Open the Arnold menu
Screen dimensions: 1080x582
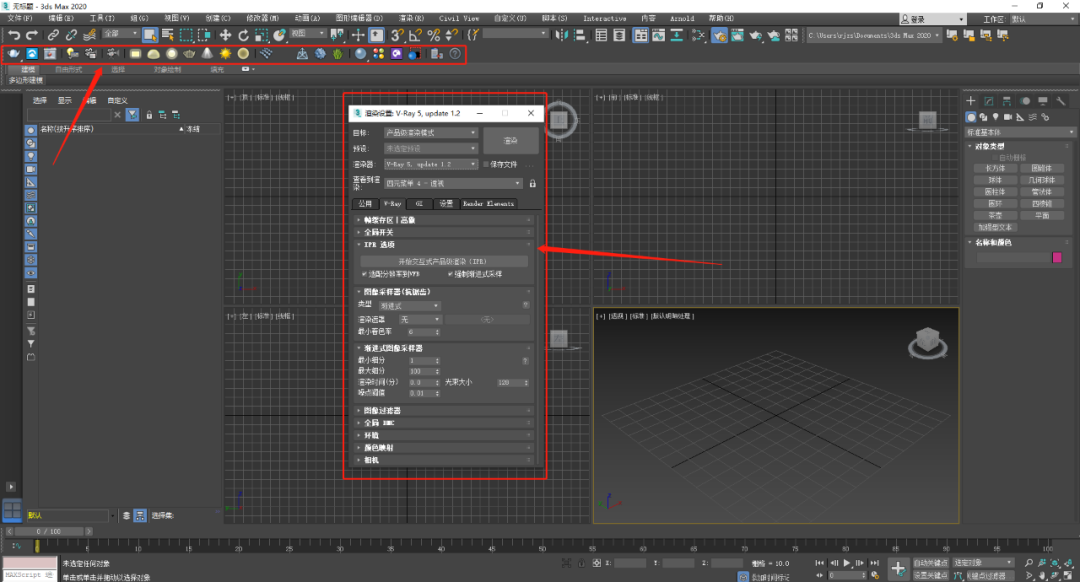(682, 19)
